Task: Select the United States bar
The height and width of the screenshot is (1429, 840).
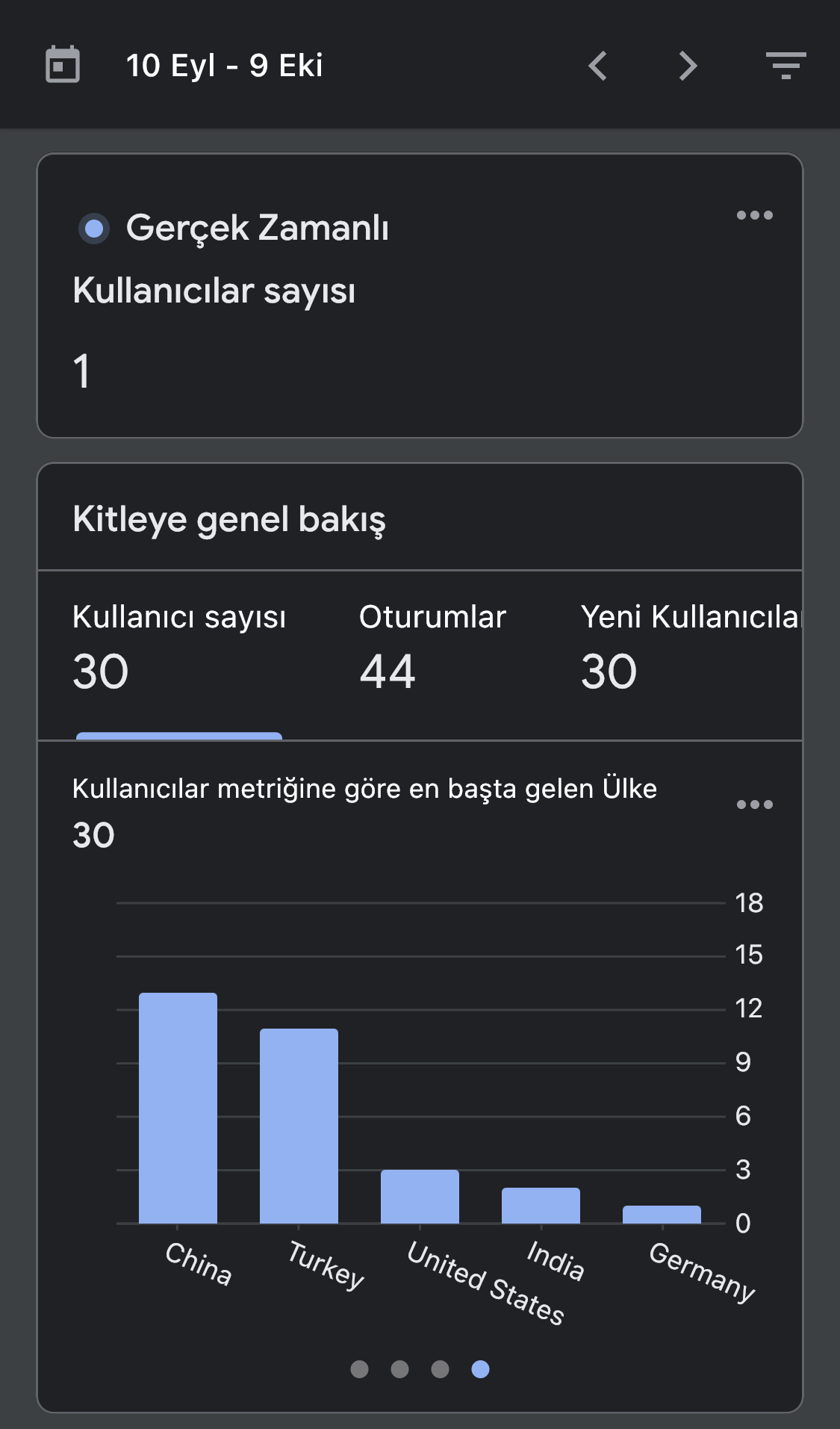Action: (420, 1197)
